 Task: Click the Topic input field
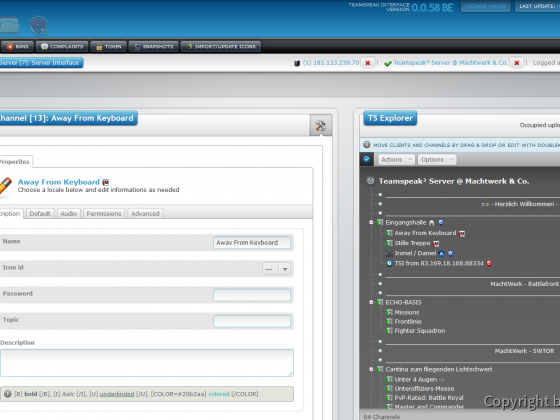252,321
